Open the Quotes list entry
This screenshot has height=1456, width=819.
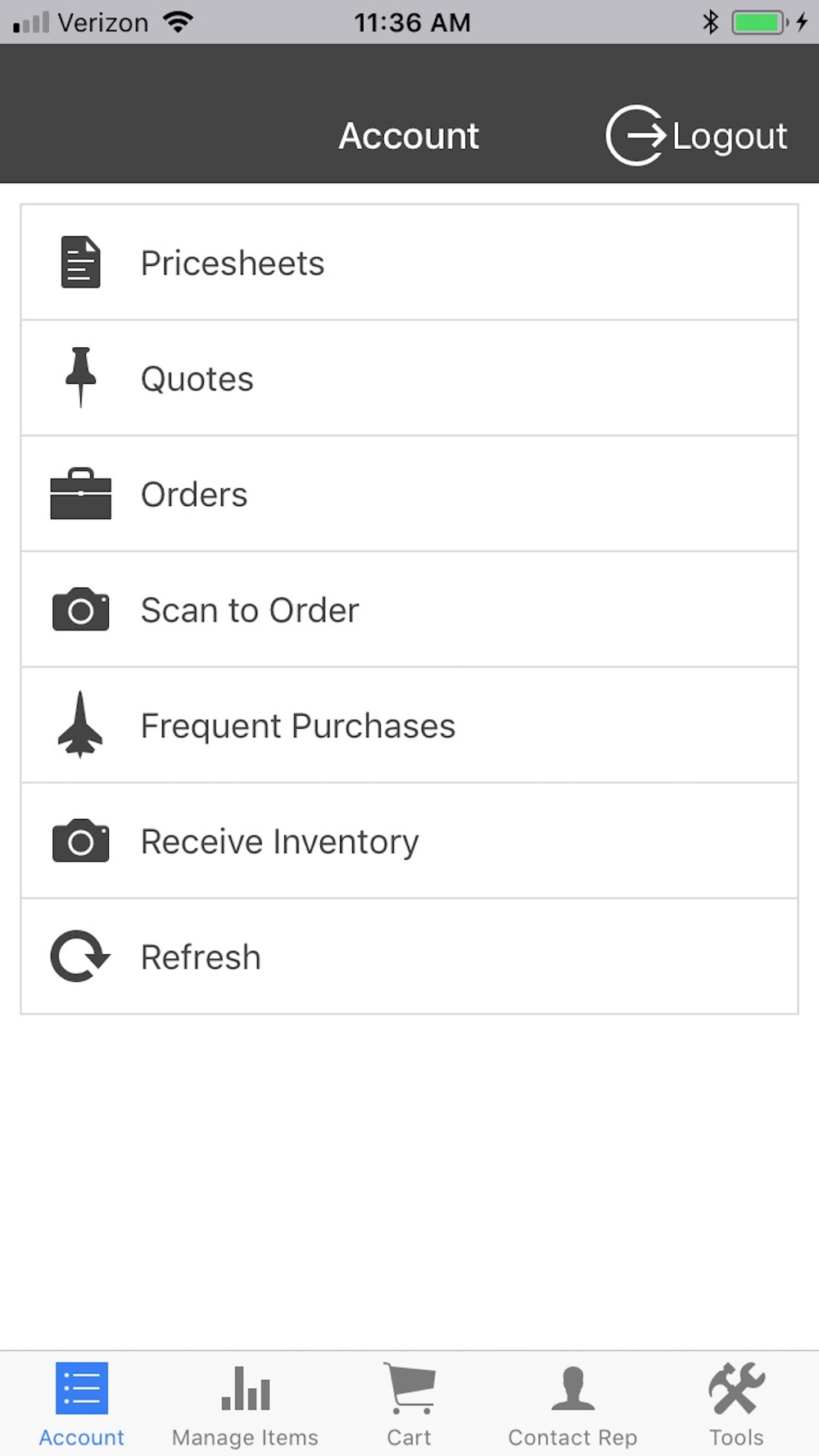(x=409, y=378)
